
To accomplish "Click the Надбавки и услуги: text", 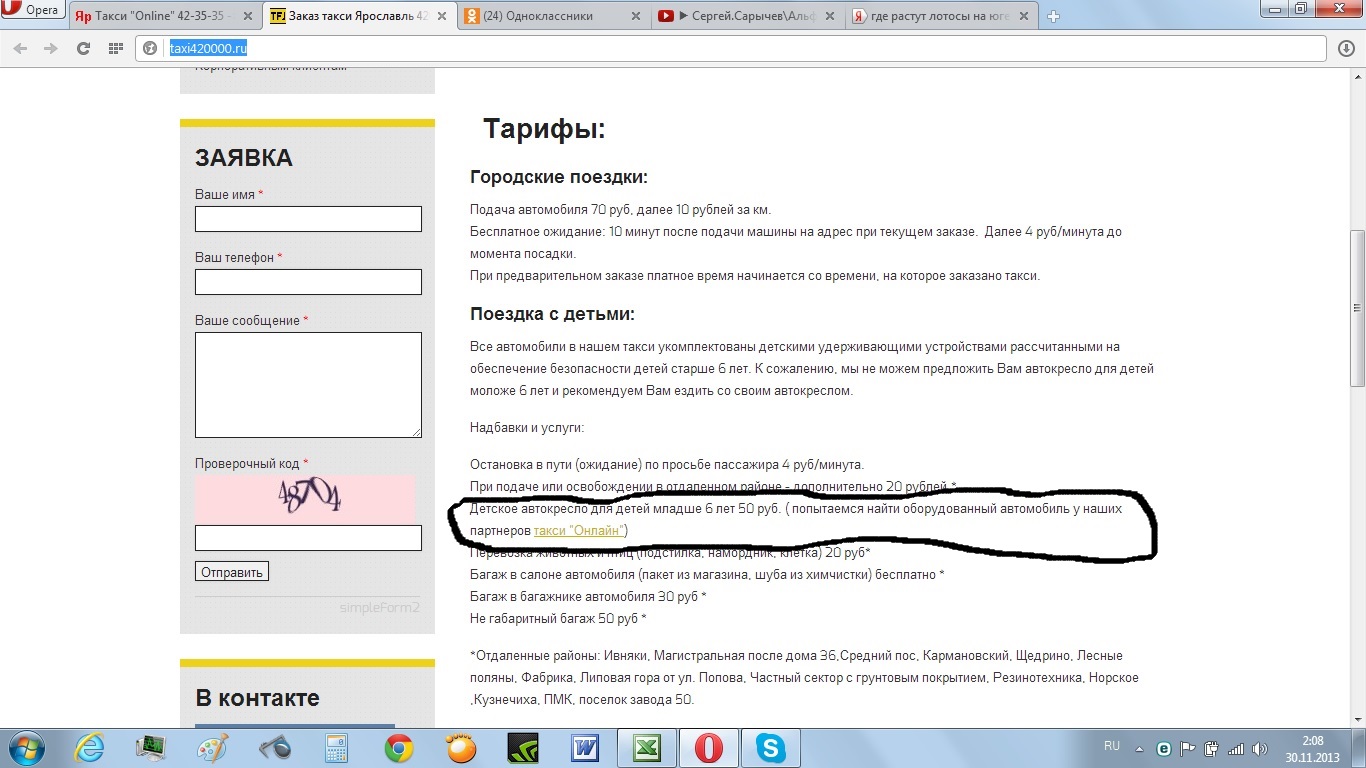I will point(527,428).
